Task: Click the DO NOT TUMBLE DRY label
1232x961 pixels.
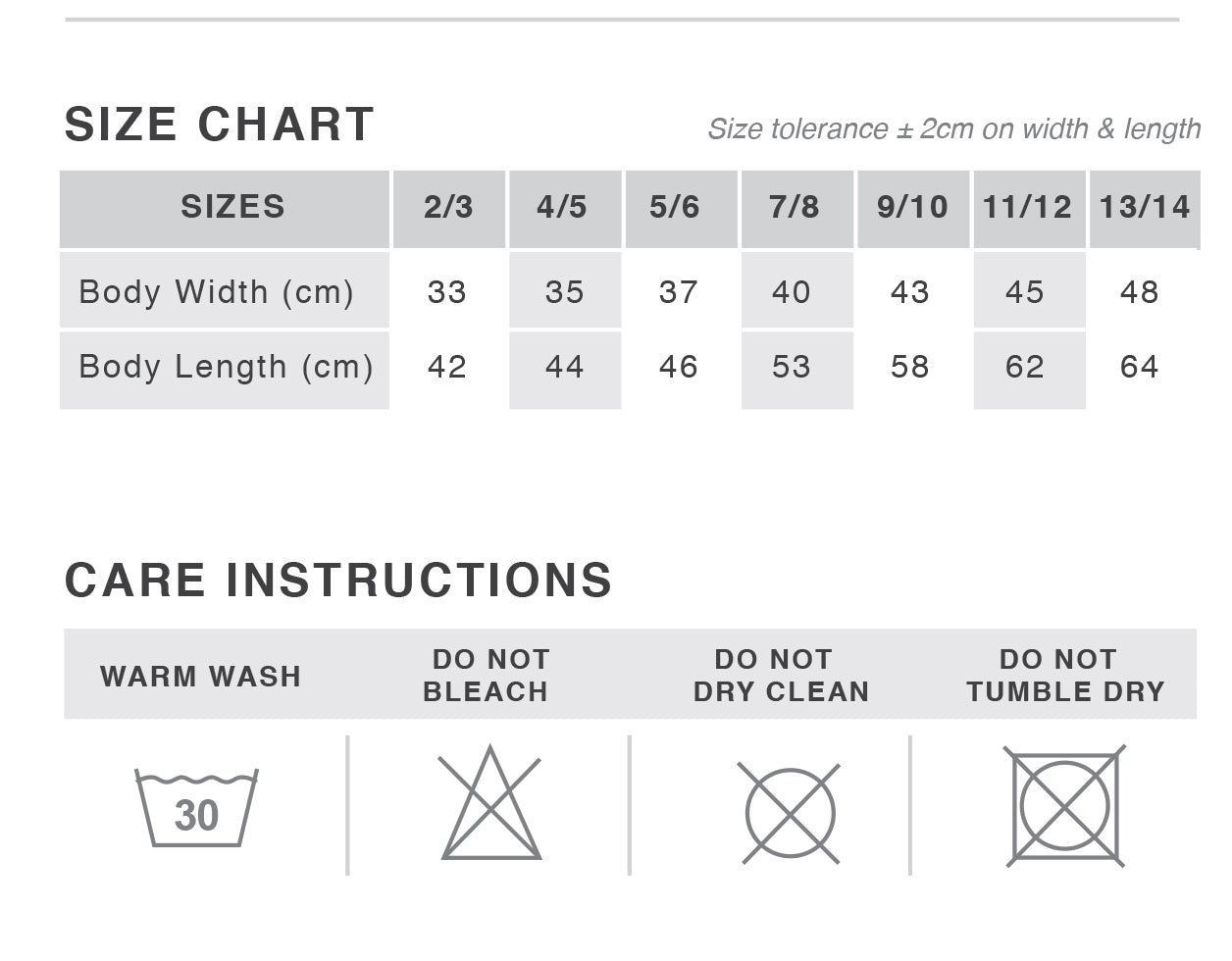Action: coord(1064,676)
